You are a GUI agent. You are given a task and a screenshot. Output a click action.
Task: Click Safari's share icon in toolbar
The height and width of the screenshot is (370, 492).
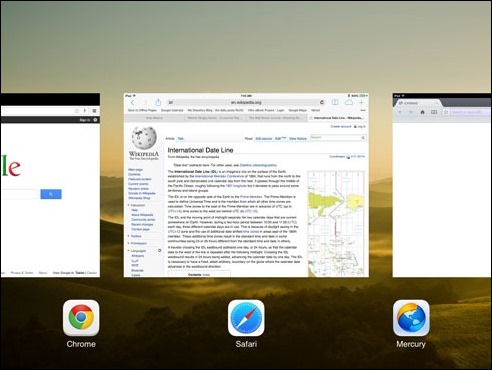(x=158, y=102)
